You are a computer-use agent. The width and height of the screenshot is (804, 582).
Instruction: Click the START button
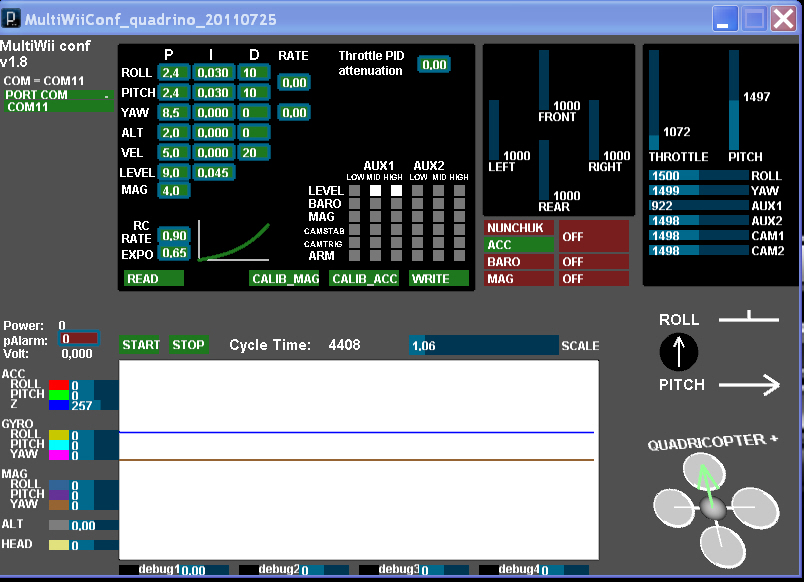140,345
